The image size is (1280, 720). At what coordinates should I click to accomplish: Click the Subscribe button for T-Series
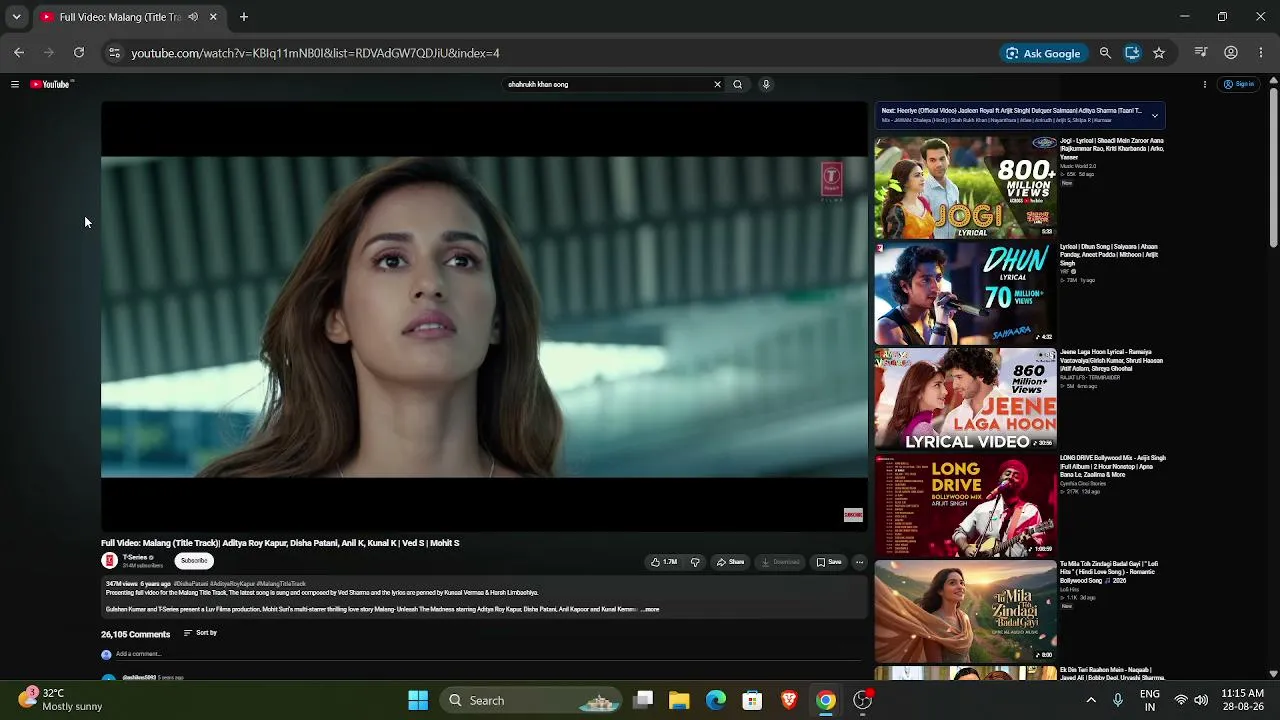click(x=194, y=561)
